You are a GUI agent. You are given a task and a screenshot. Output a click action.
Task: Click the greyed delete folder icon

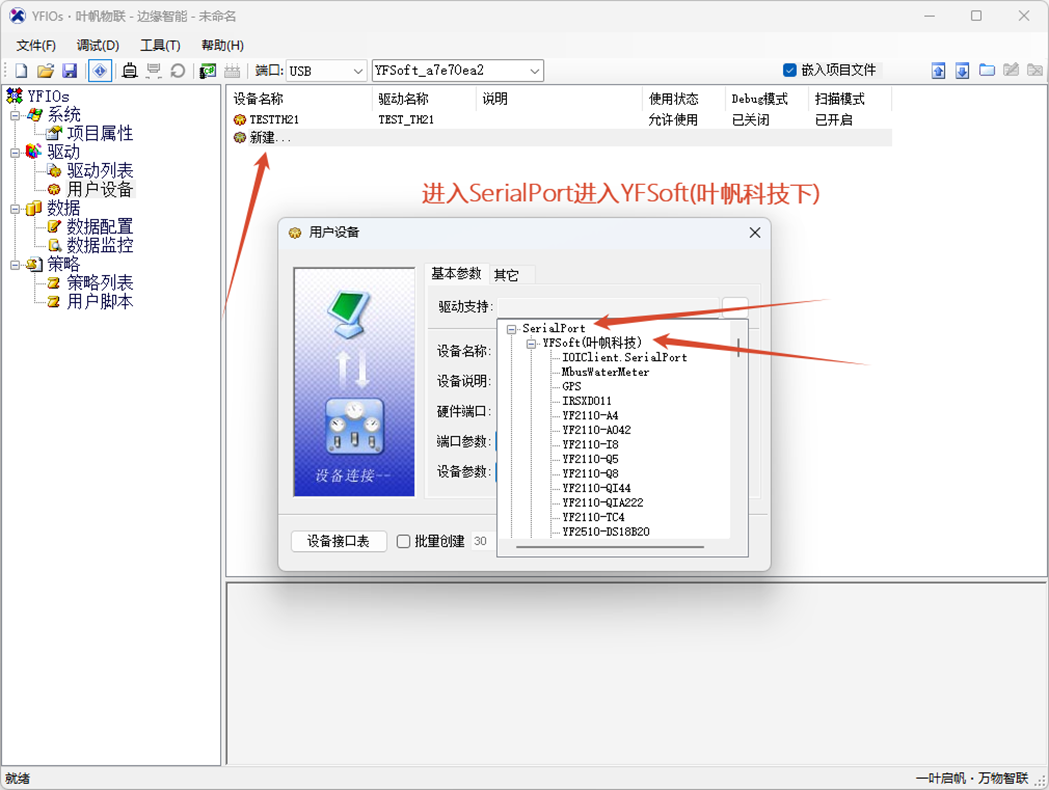click(1035, 70)
